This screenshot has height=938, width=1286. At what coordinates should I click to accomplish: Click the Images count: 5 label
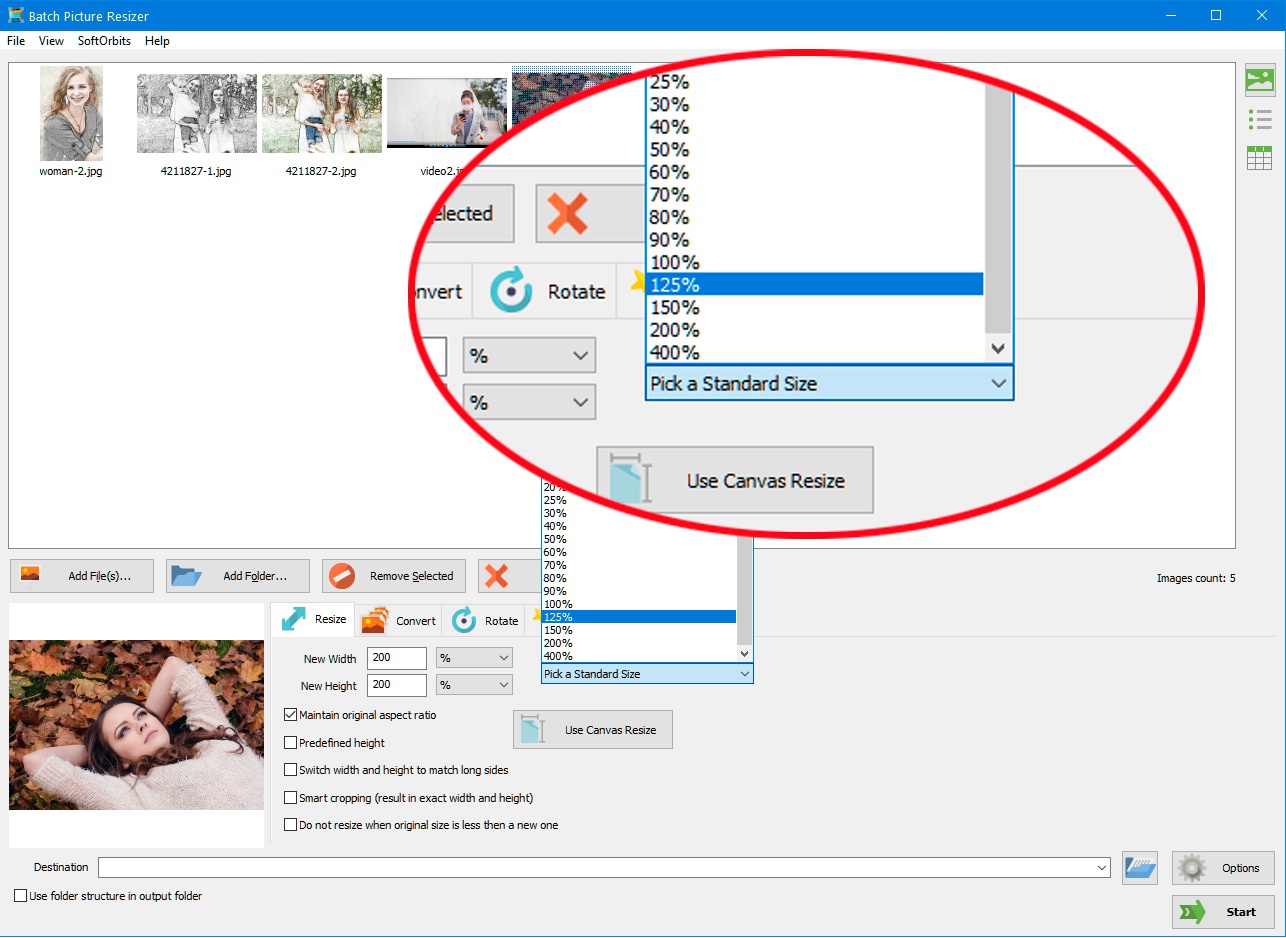(x=1196, y=578)
